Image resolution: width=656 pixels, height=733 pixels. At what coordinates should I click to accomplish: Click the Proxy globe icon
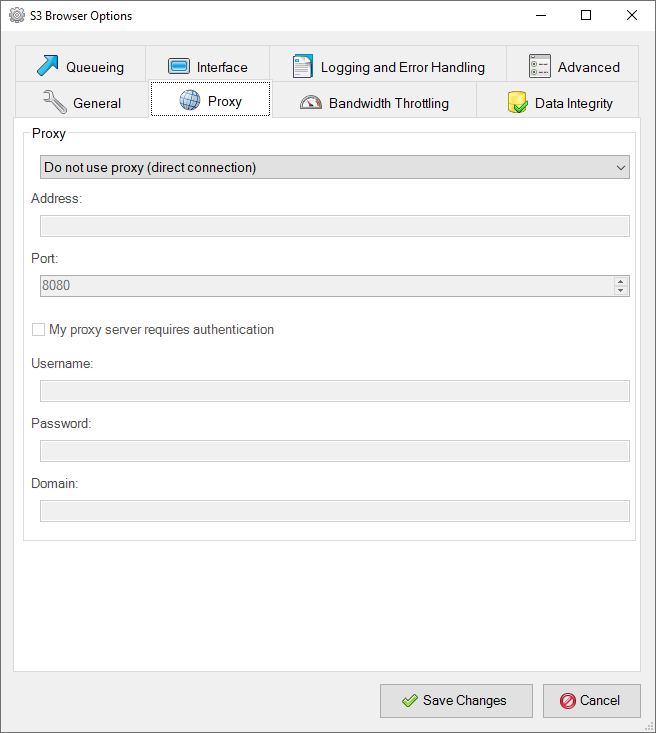point(190,100)
